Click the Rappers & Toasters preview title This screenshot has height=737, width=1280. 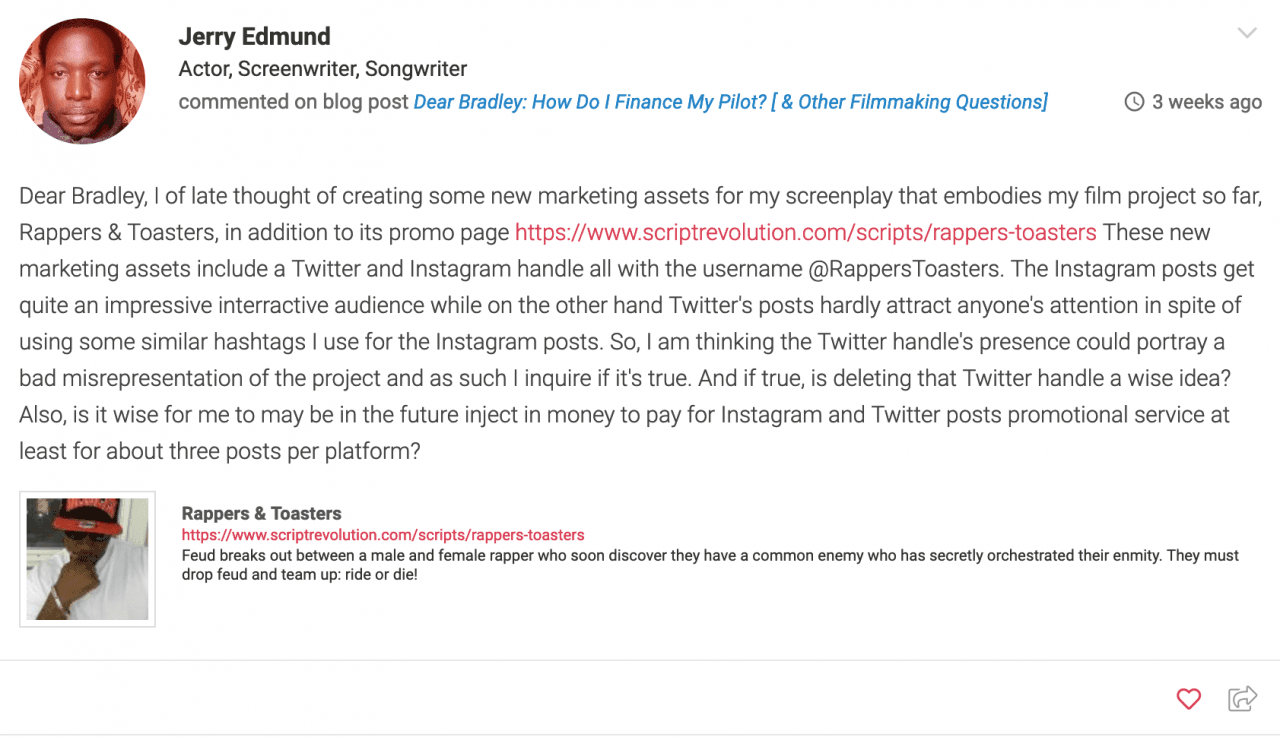(262, 514)
